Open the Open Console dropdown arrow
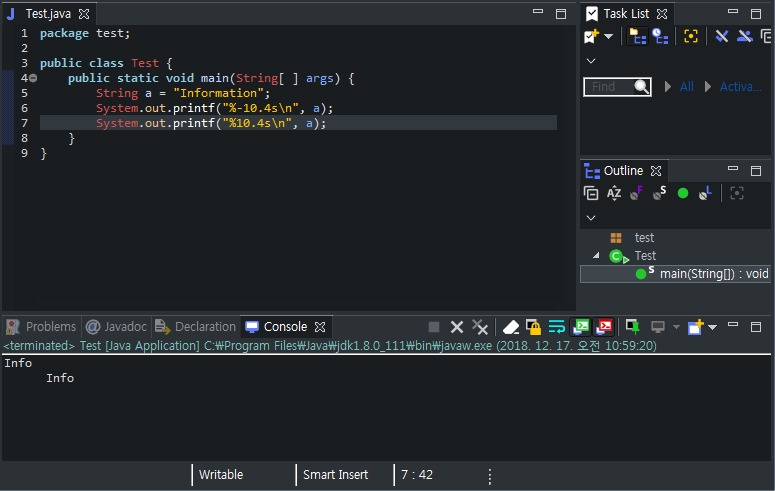This screenshot has width=775, height=491. (x=712, y=327)
